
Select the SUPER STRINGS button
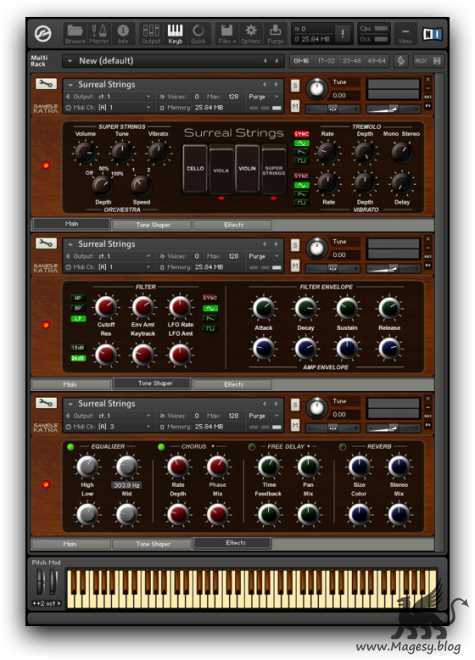click(x=274, y=170)
